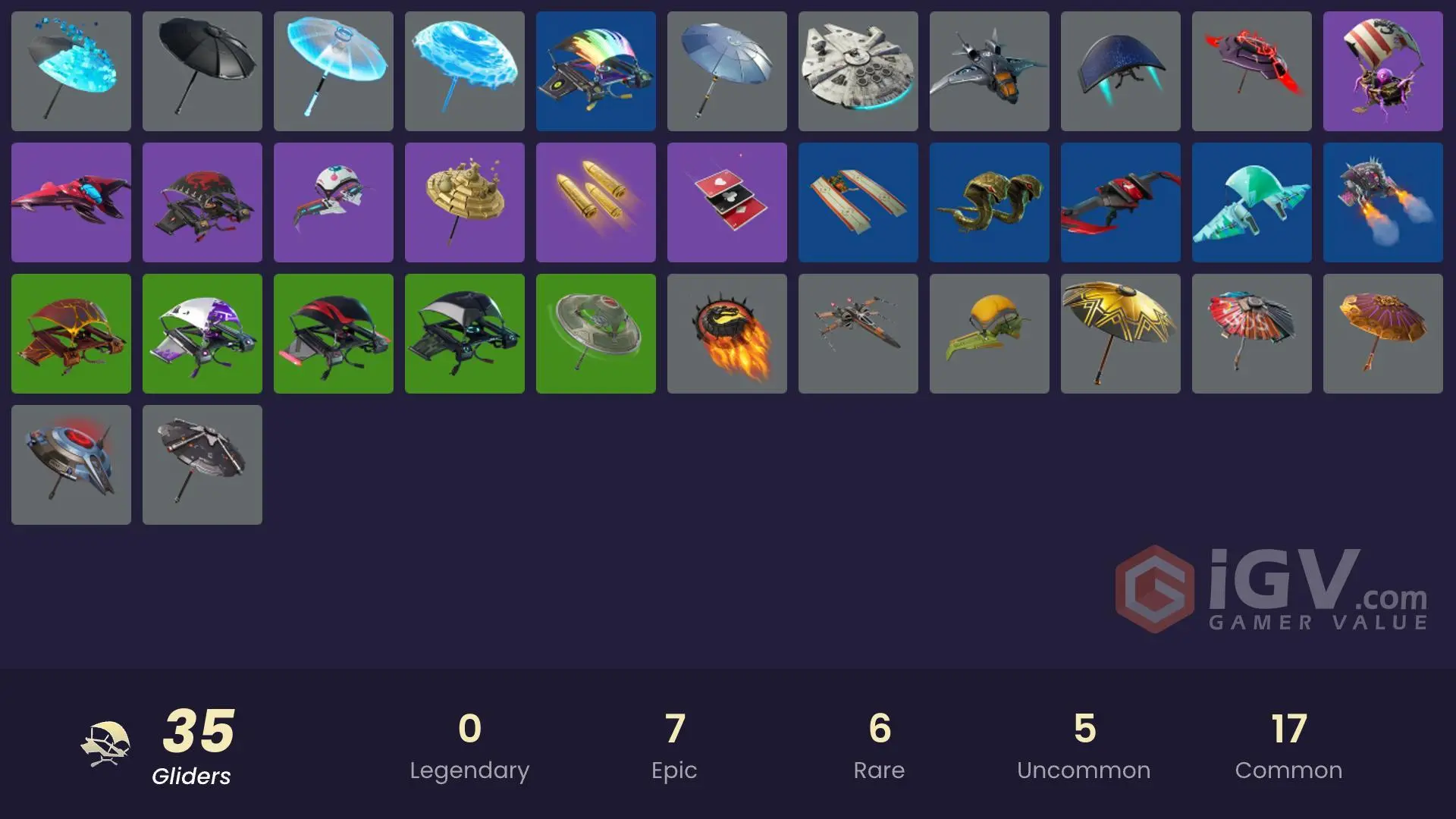Select the rocket-flame jet glider
The width and height of the screenshot is (1456, 819).
[1383, 202]
